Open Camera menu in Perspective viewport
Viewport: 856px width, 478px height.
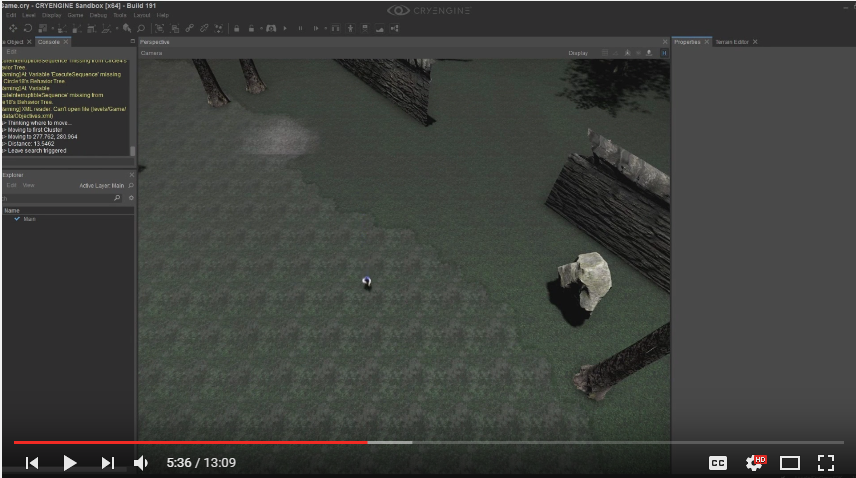[x=151, y=53]
